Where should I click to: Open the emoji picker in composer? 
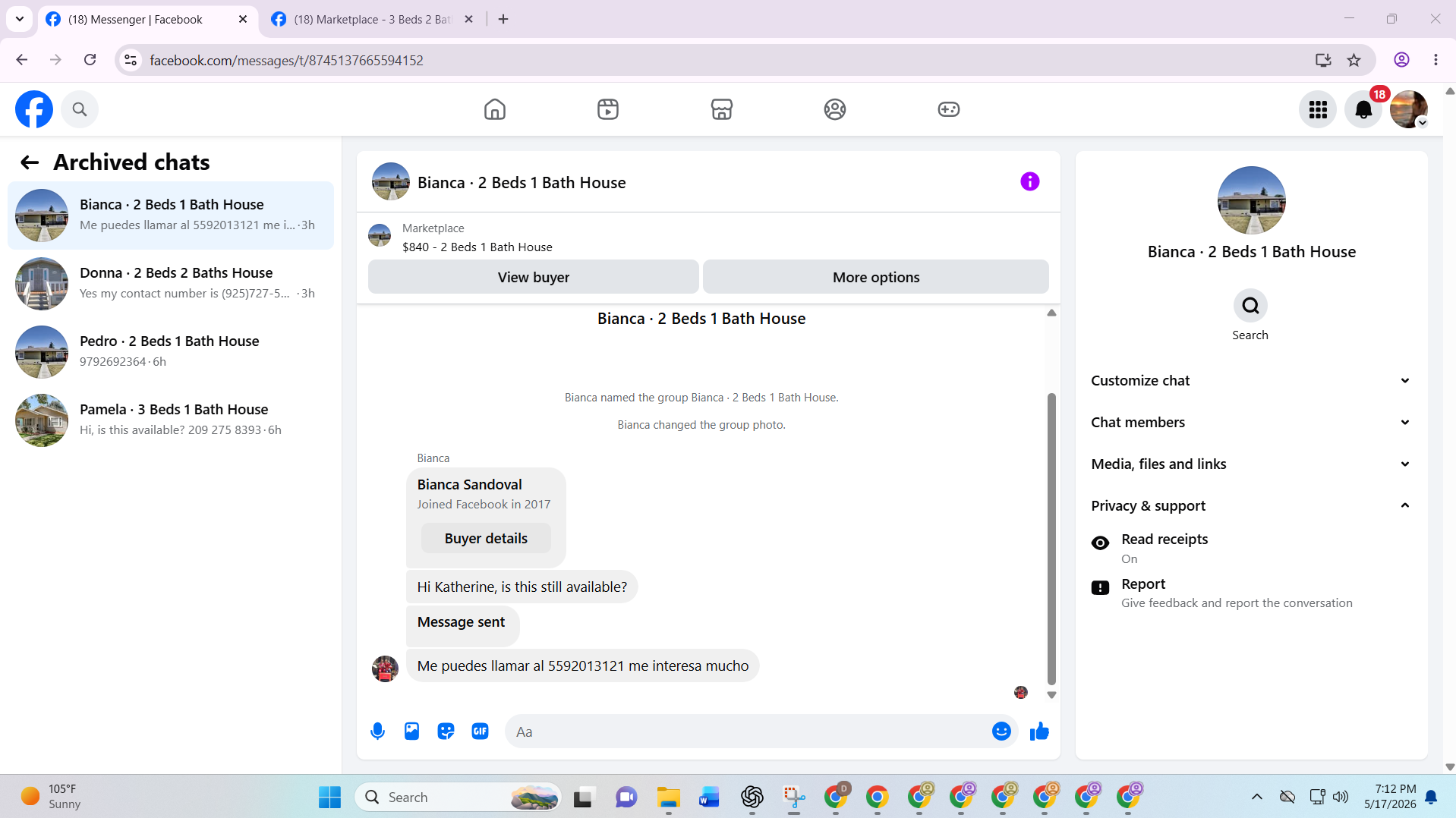click(x=1001, y=731)
